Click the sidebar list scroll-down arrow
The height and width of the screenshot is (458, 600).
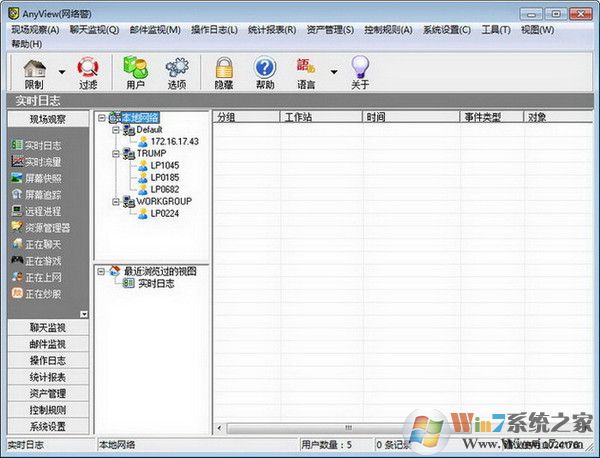click(84, 315)
